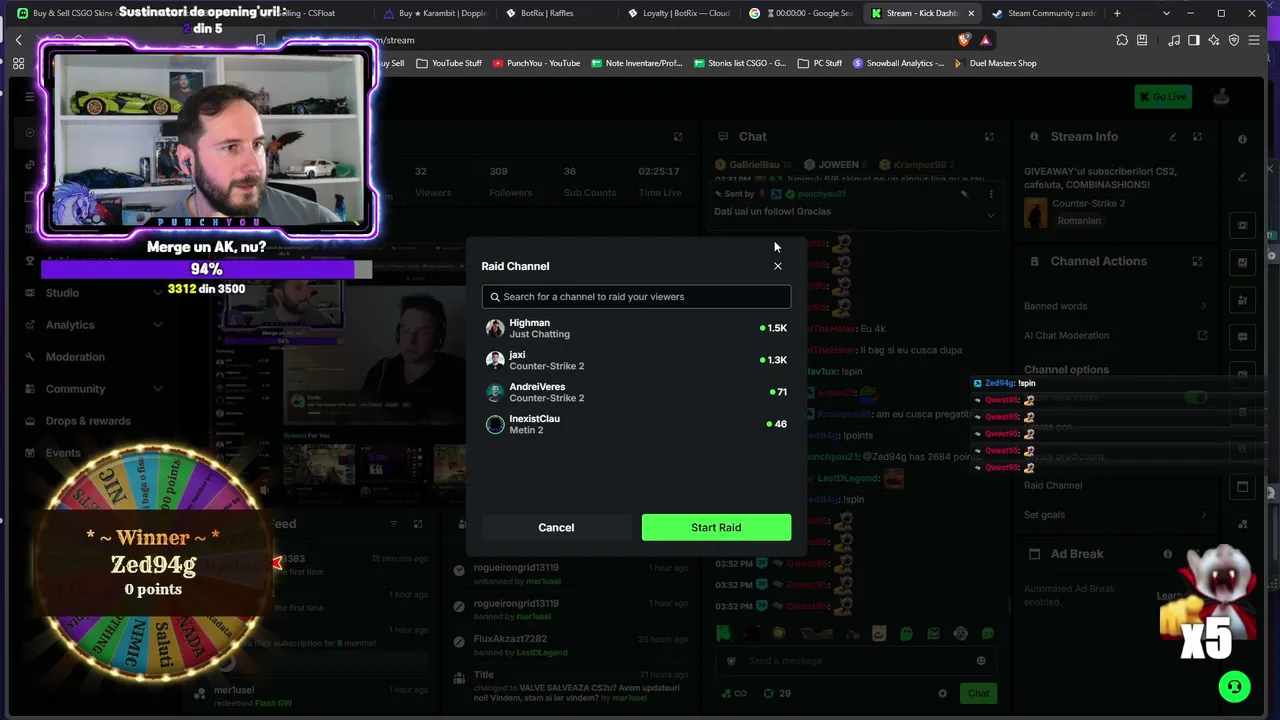Click the right rail chat bubble icon

pos(1242,337)
